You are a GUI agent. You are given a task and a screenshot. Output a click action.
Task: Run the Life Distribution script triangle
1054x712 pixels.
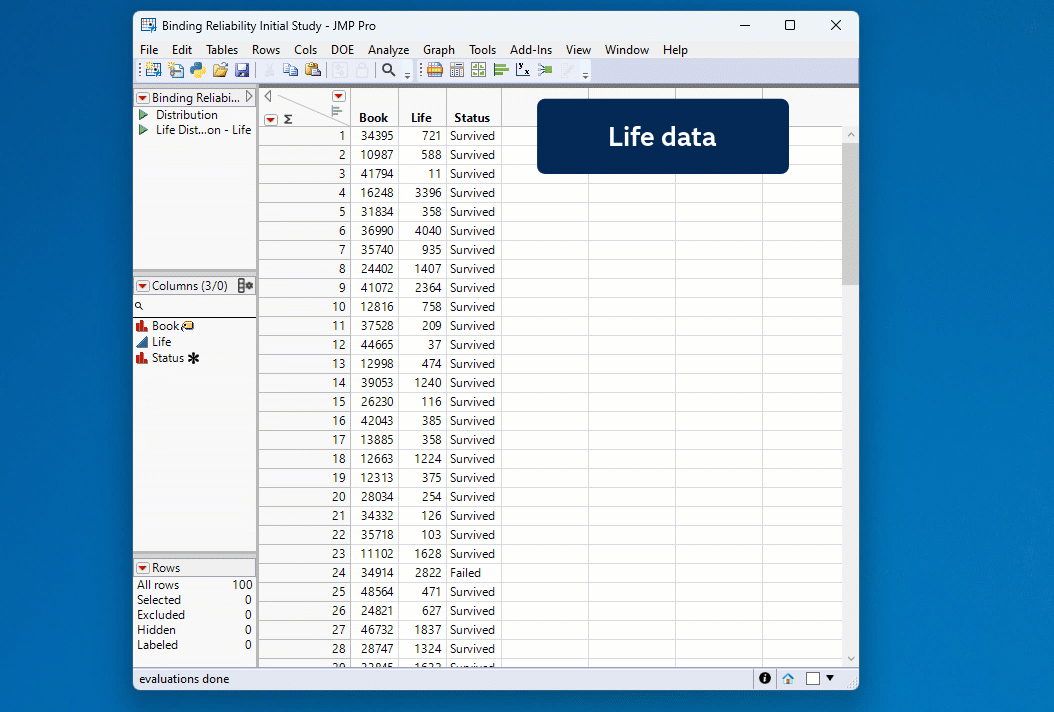coord(143,130)
